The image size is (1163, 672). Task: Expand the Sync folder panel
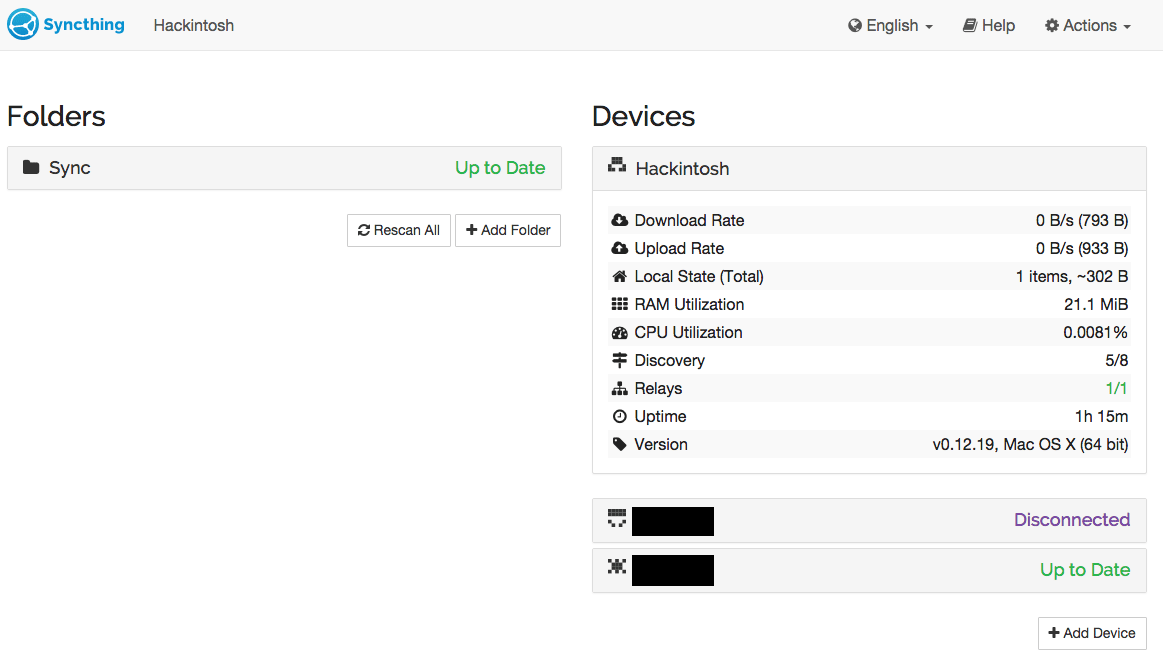(284, 168)
